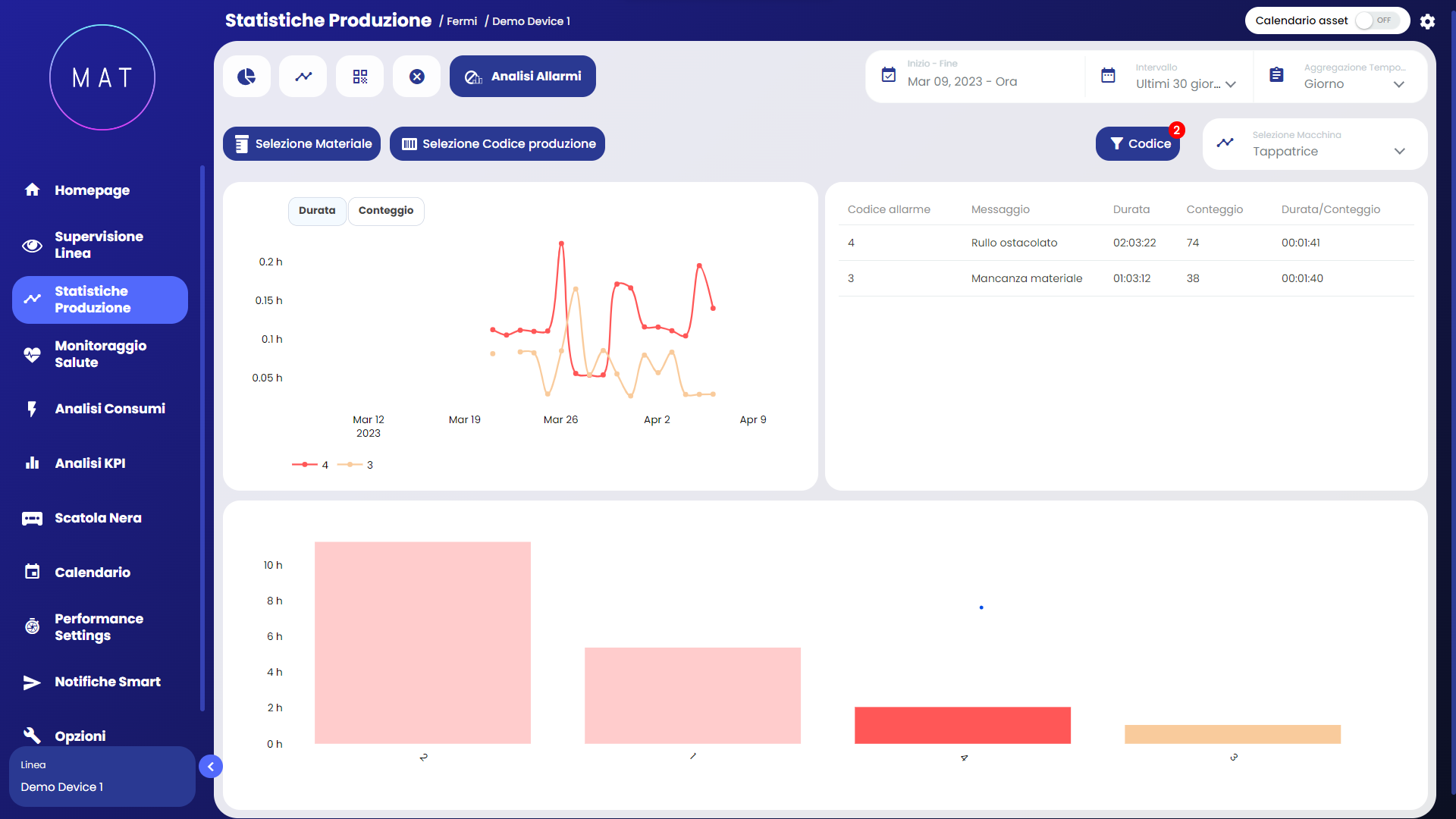Expand the Intervallo dropdown
This screenshot has height=819, width=1456.
point(1186,83)
